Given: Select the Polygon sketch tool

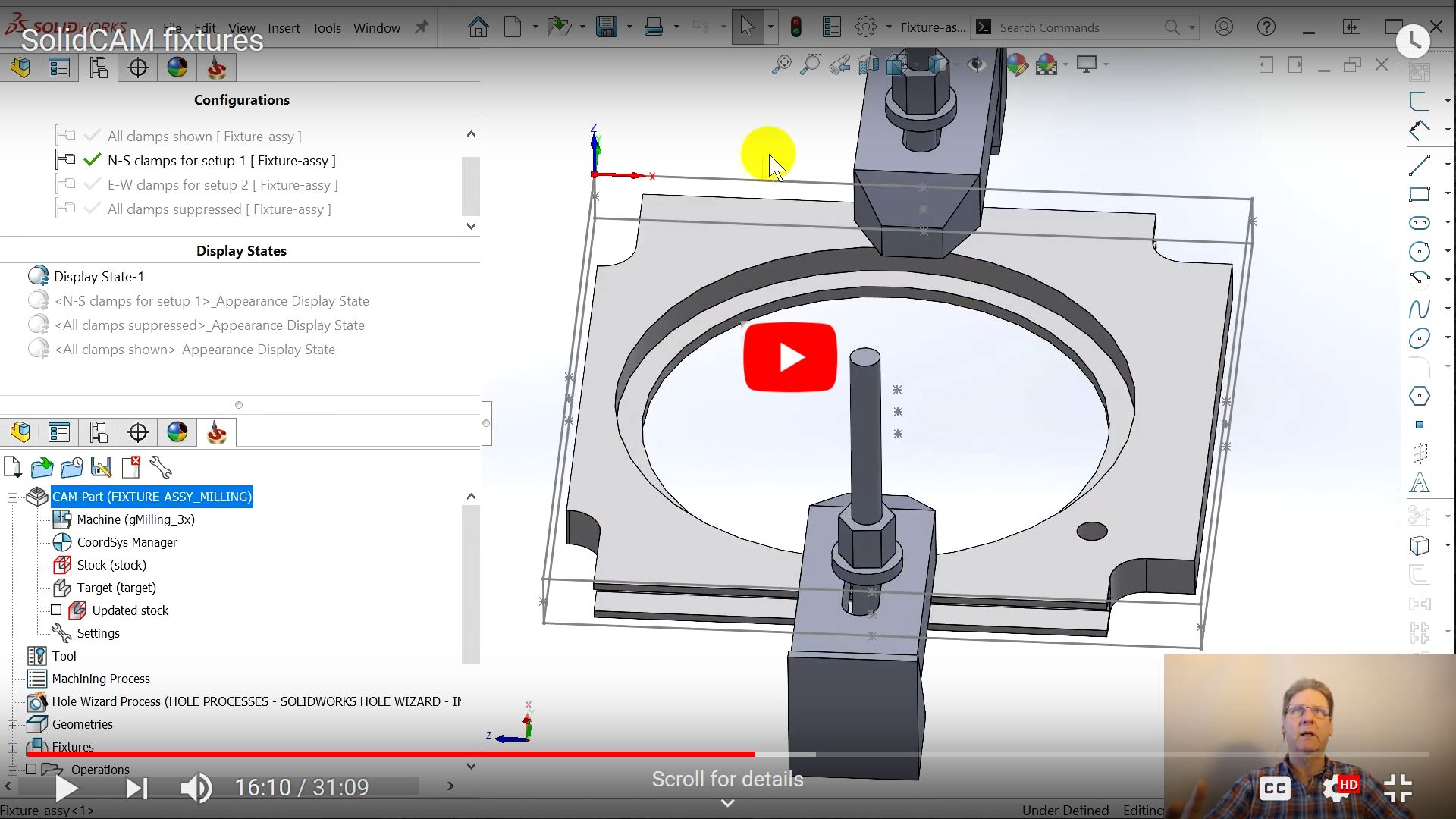Looking at the screenshot, I should click(x=1420, y=396).
